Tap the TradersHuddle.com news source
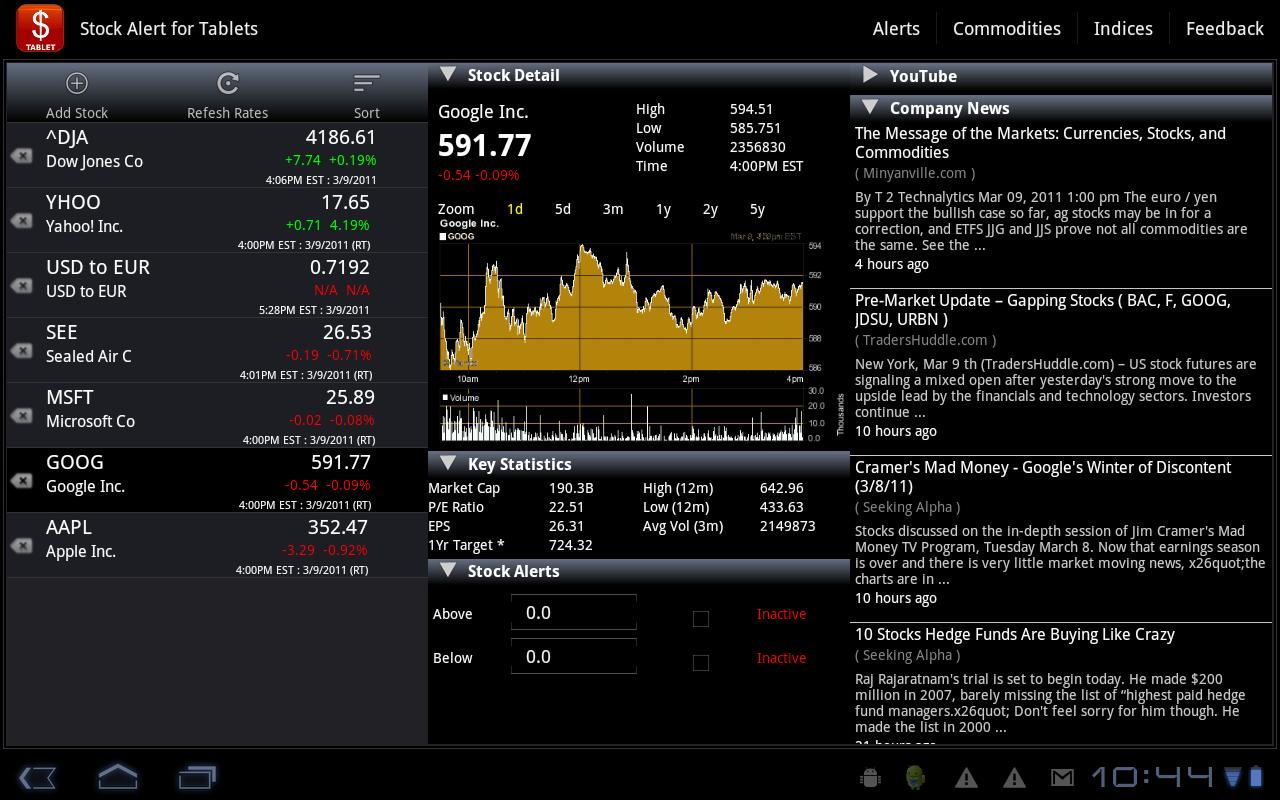Screen dimensions: 1280x800 (x=925, y=340)
